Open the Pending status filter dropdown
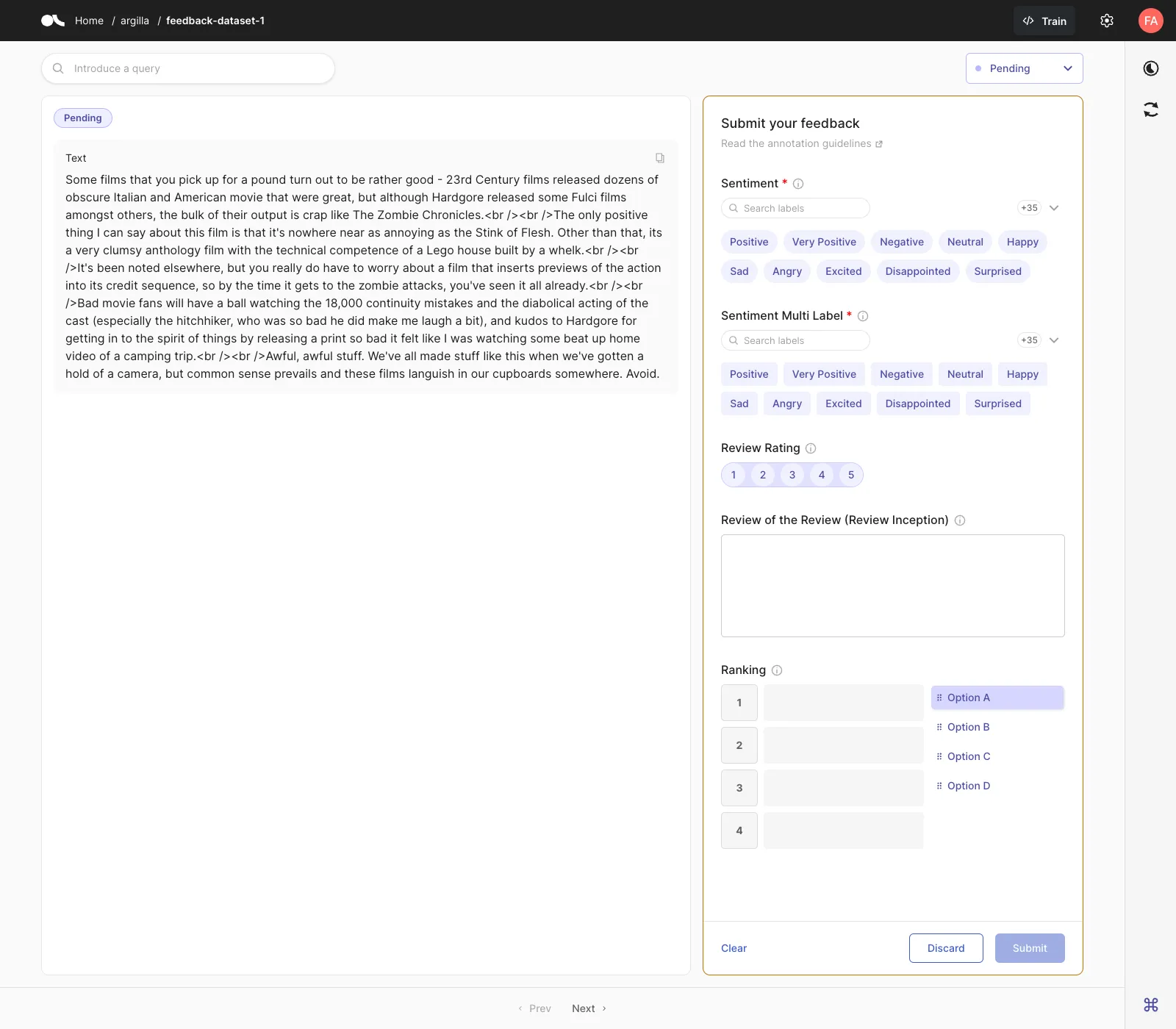Image resolution: width=1176 pixels, height=1029 pixels. pyautogui.click(x=1025, y=68)
